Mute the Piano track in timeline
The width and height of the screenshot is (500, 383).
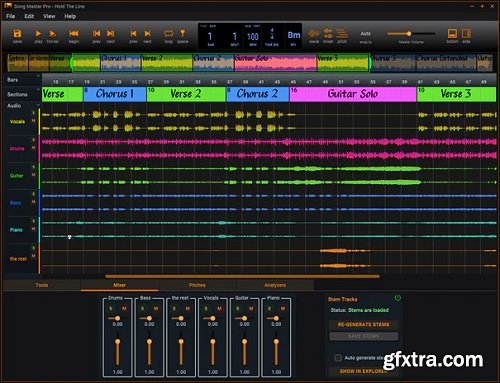tap(33, 229)
